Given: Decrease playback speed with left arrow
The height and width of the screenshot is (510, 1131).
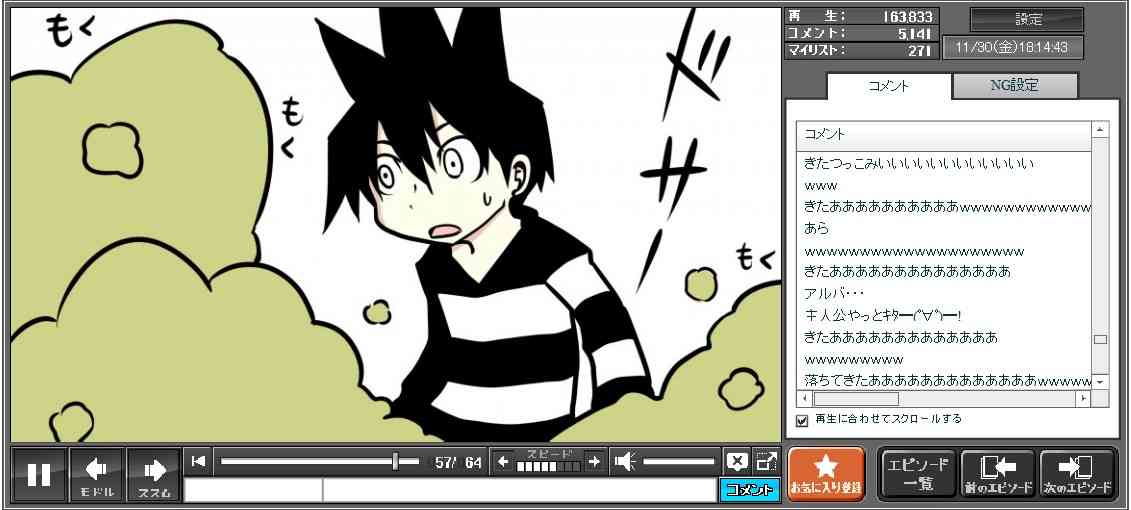Looking at the screenshot, I should [x=503, y=461].
